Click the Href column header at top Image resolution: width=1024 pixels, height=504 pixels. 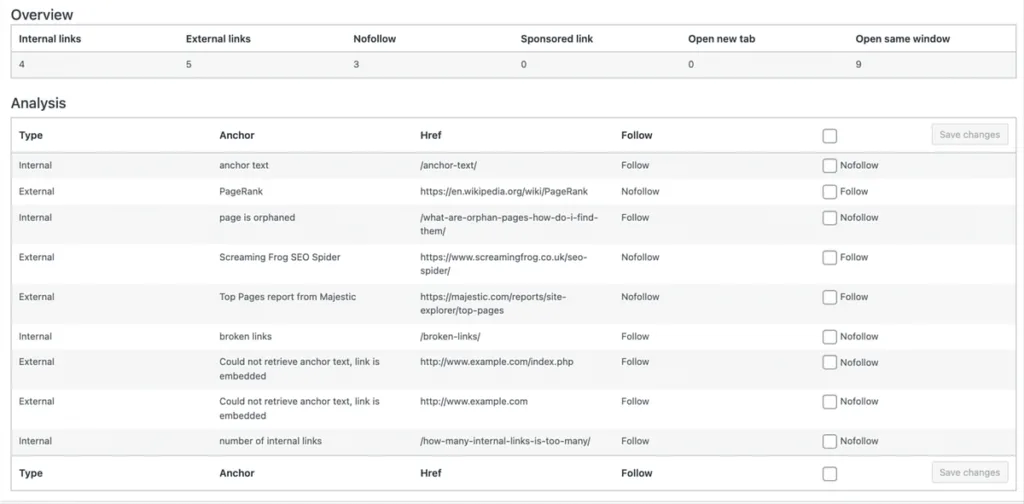point(431,135)
